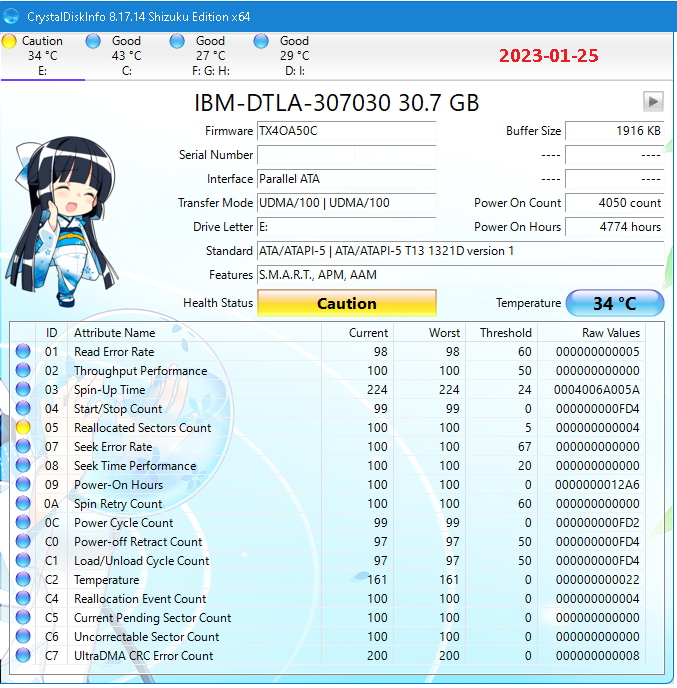Image resolution: width=677 pixels, height=688 pixels.
Task: Click the Standard field ATA/ATAPI-5
Action: [x=461, y=251]
